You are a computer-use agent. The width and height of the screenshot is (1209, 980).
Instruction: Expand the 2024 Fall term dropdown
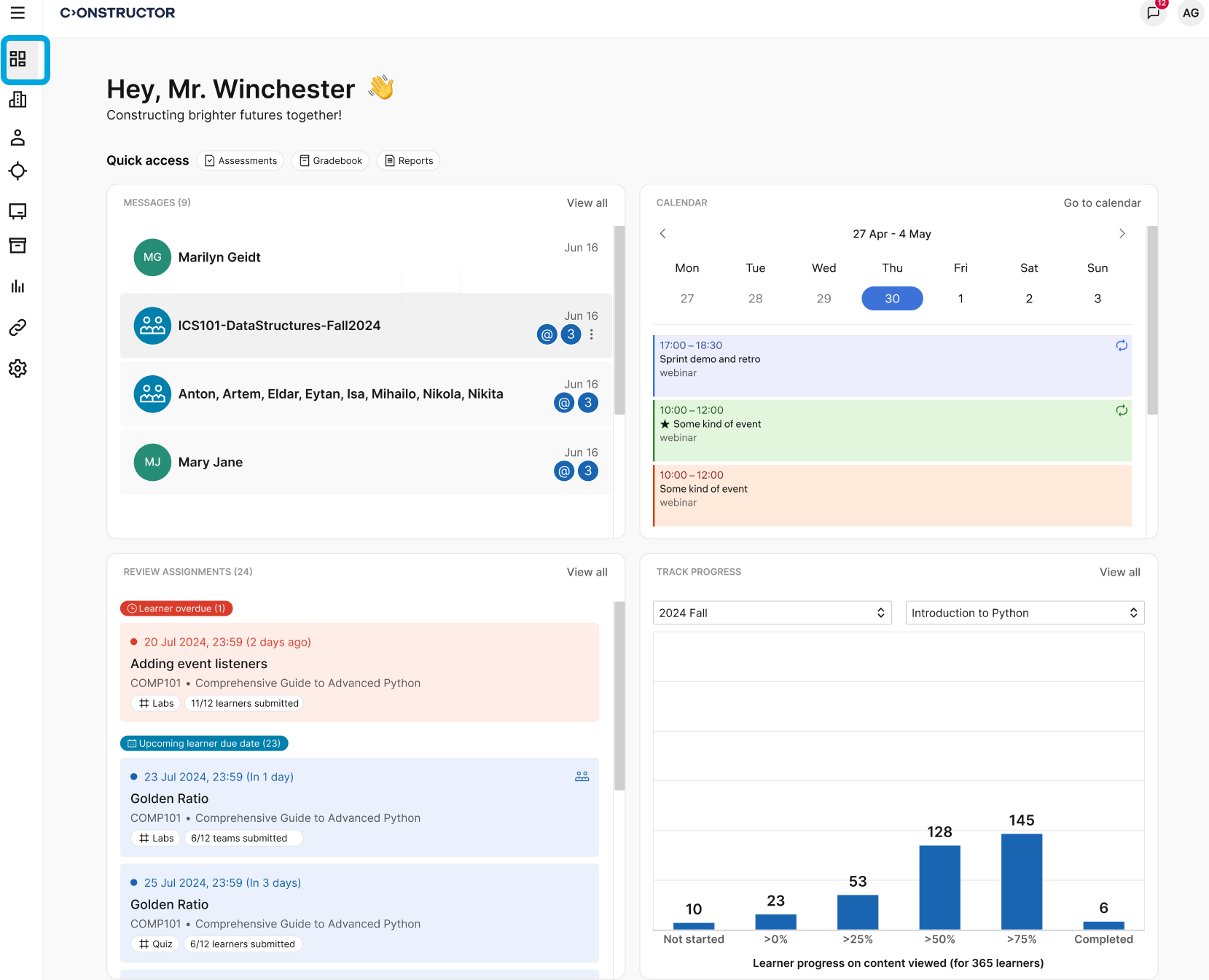point(772,613)
